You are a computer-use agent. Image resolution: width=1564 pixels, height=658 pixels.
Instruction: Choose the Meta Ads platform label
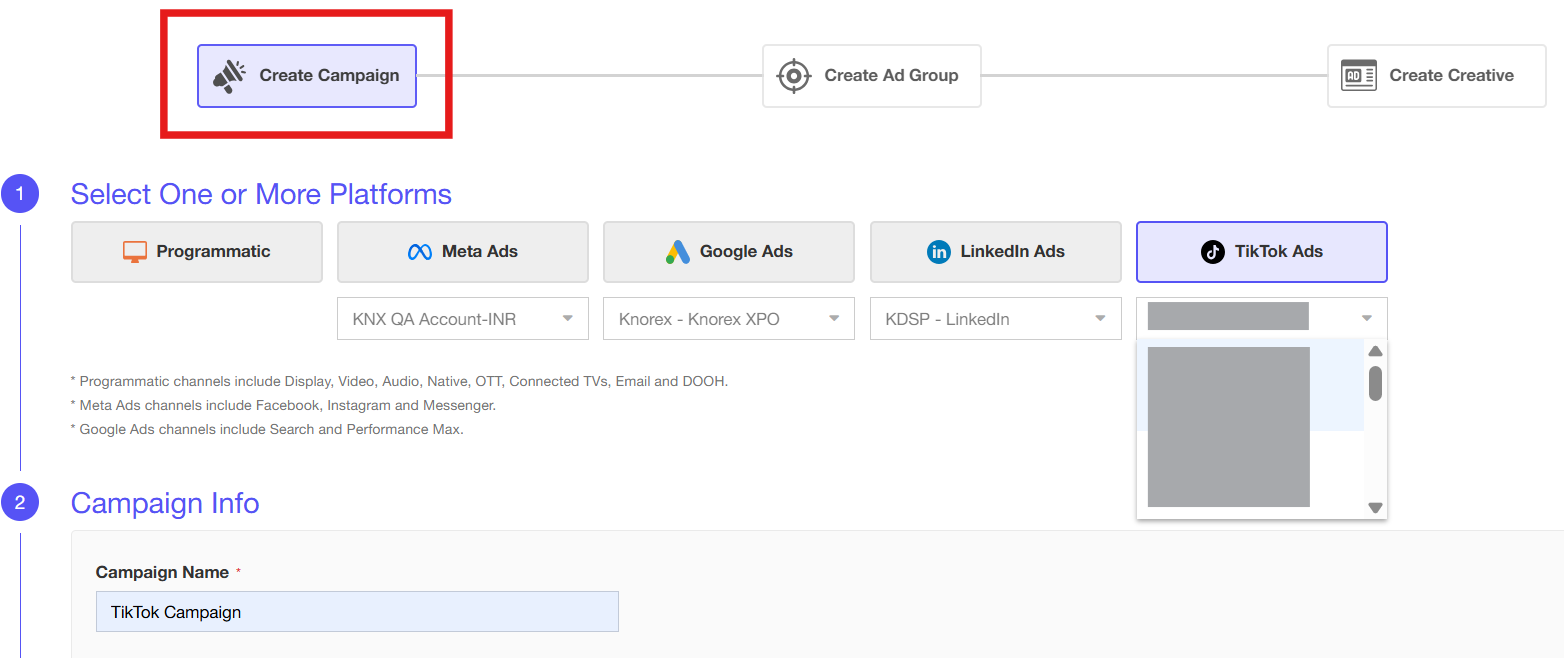tap(480, 252)
